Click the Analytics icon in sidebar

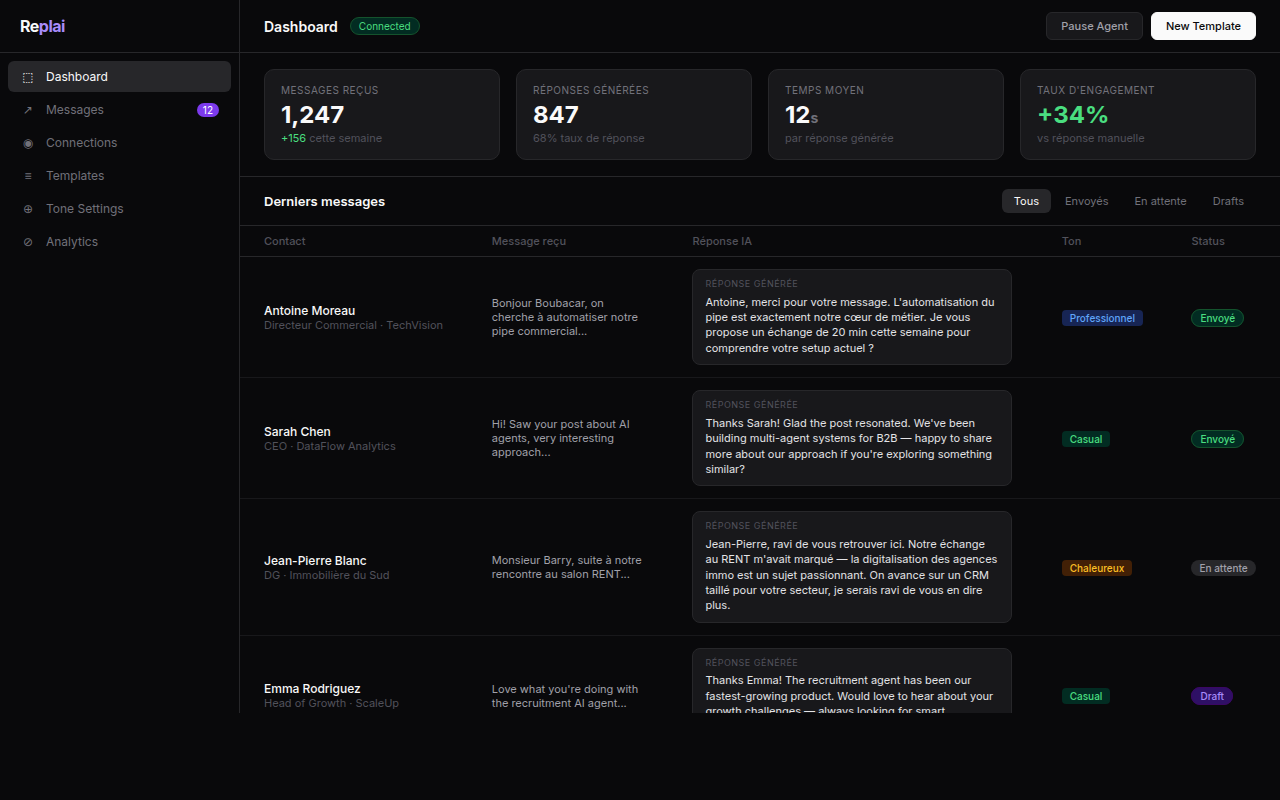coord(28,242)
